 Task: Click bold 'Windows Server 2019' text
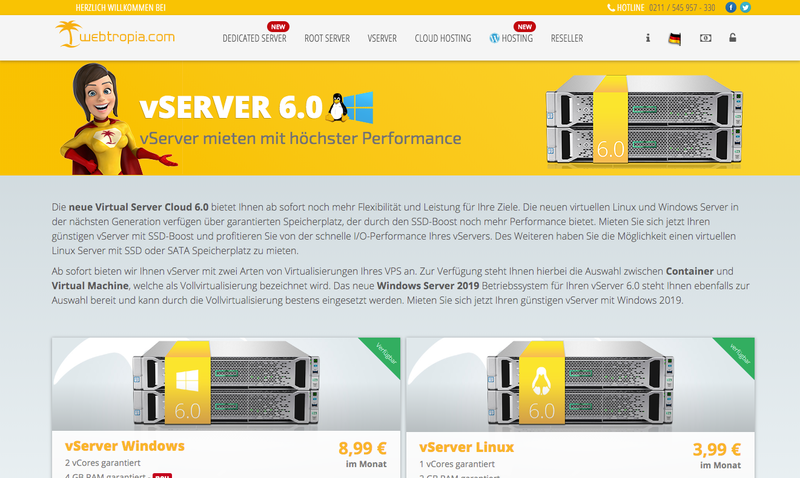click(428, 286)
